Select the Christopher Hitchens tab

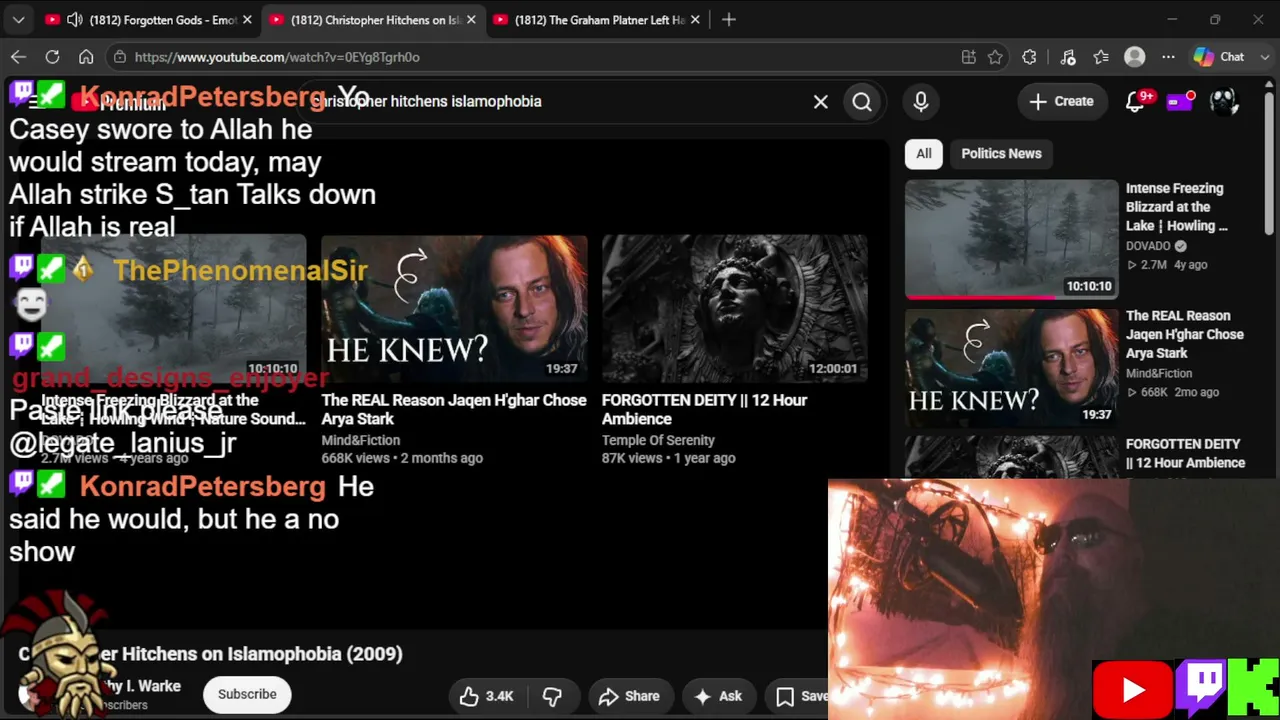[375, 20]
